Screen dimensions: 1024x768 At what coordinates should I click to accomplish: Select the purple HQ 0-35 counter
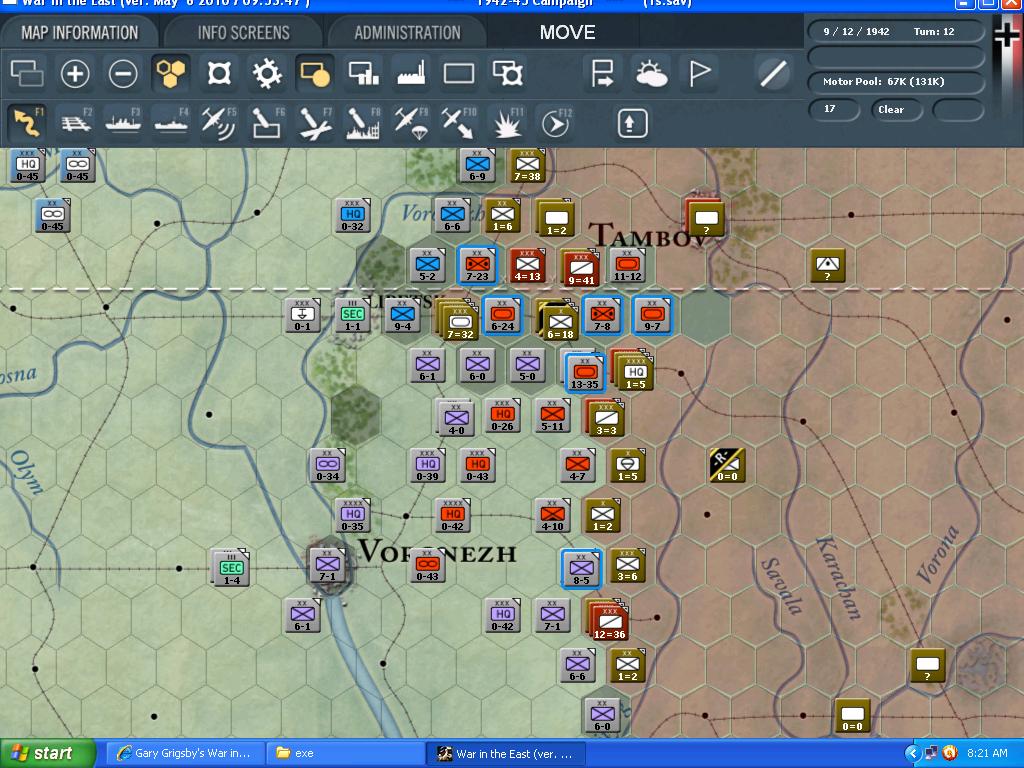[x=353, y=516]
